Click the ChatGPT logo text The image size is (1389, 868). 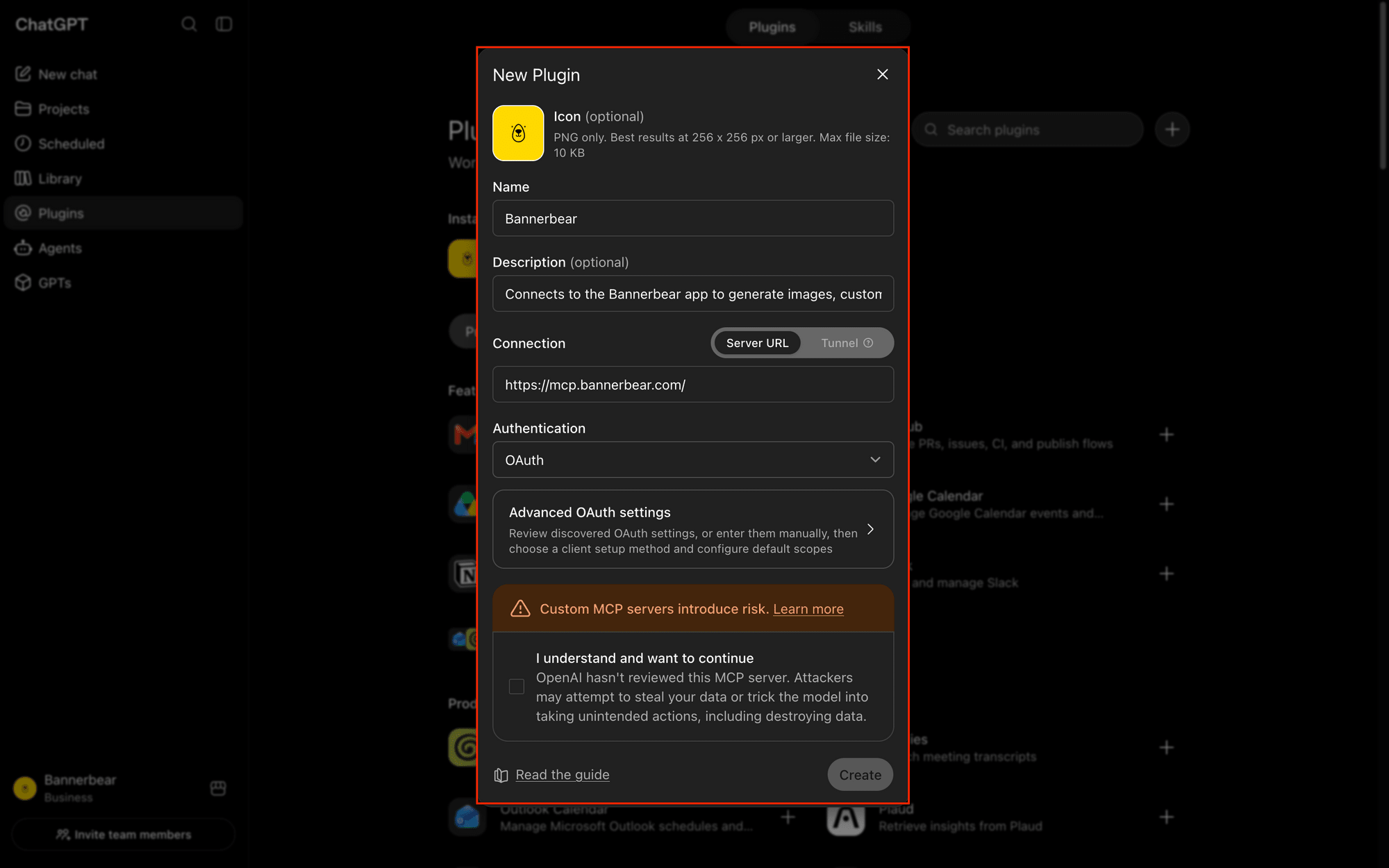51,24
